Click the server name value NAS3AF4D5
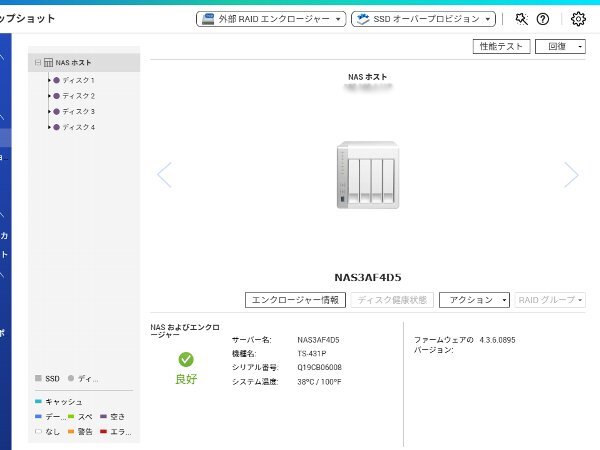Screen dimensions: 600x450 click(x=318, y=340)
